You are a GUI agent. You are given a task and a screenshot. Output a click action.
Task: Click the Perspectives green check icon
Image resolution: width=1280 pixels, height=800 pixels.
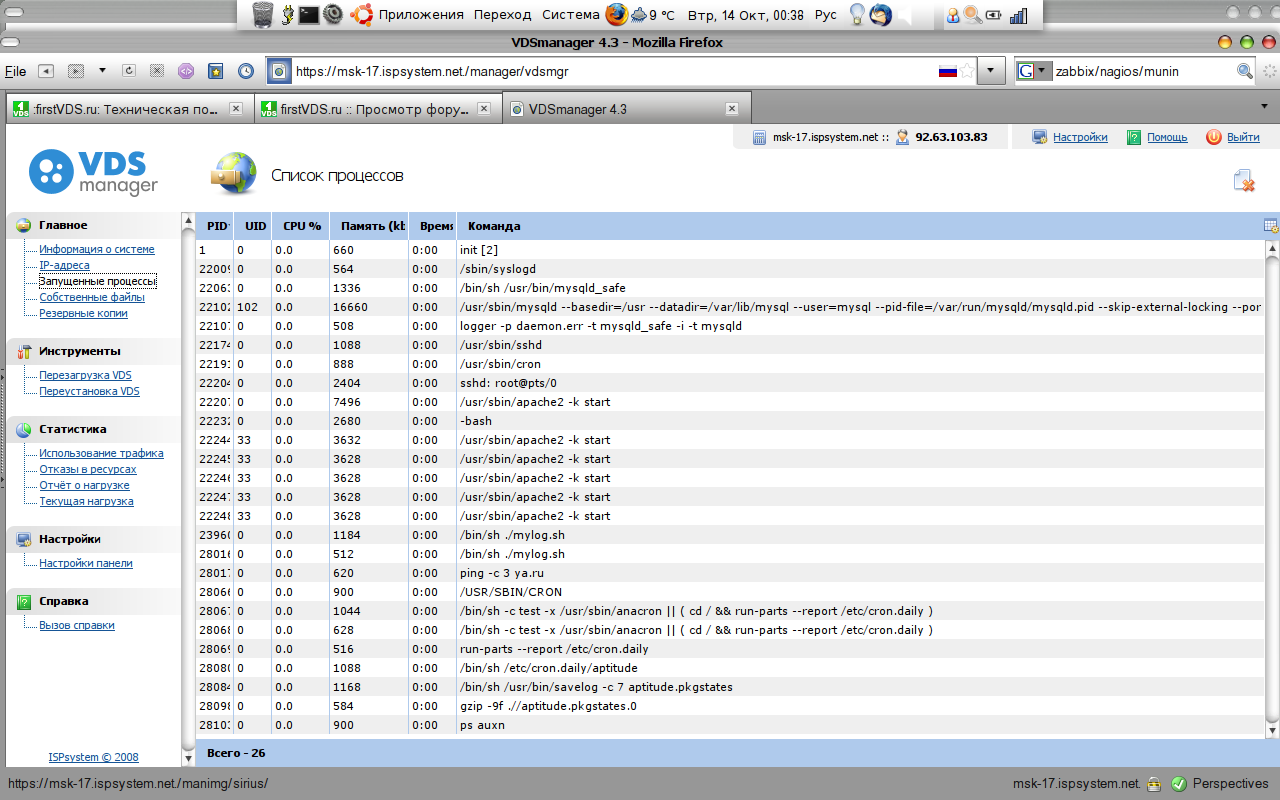point(1178,784)
